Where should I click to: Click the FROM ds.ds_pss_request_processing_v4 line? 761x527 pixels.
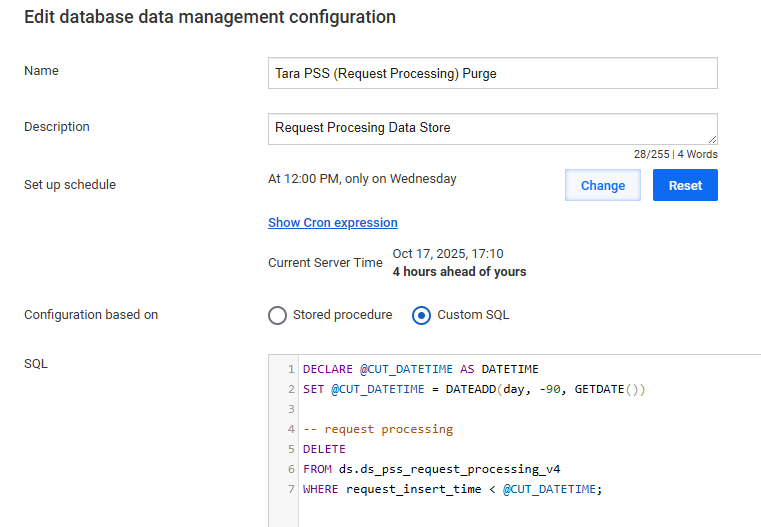(431, 469)
